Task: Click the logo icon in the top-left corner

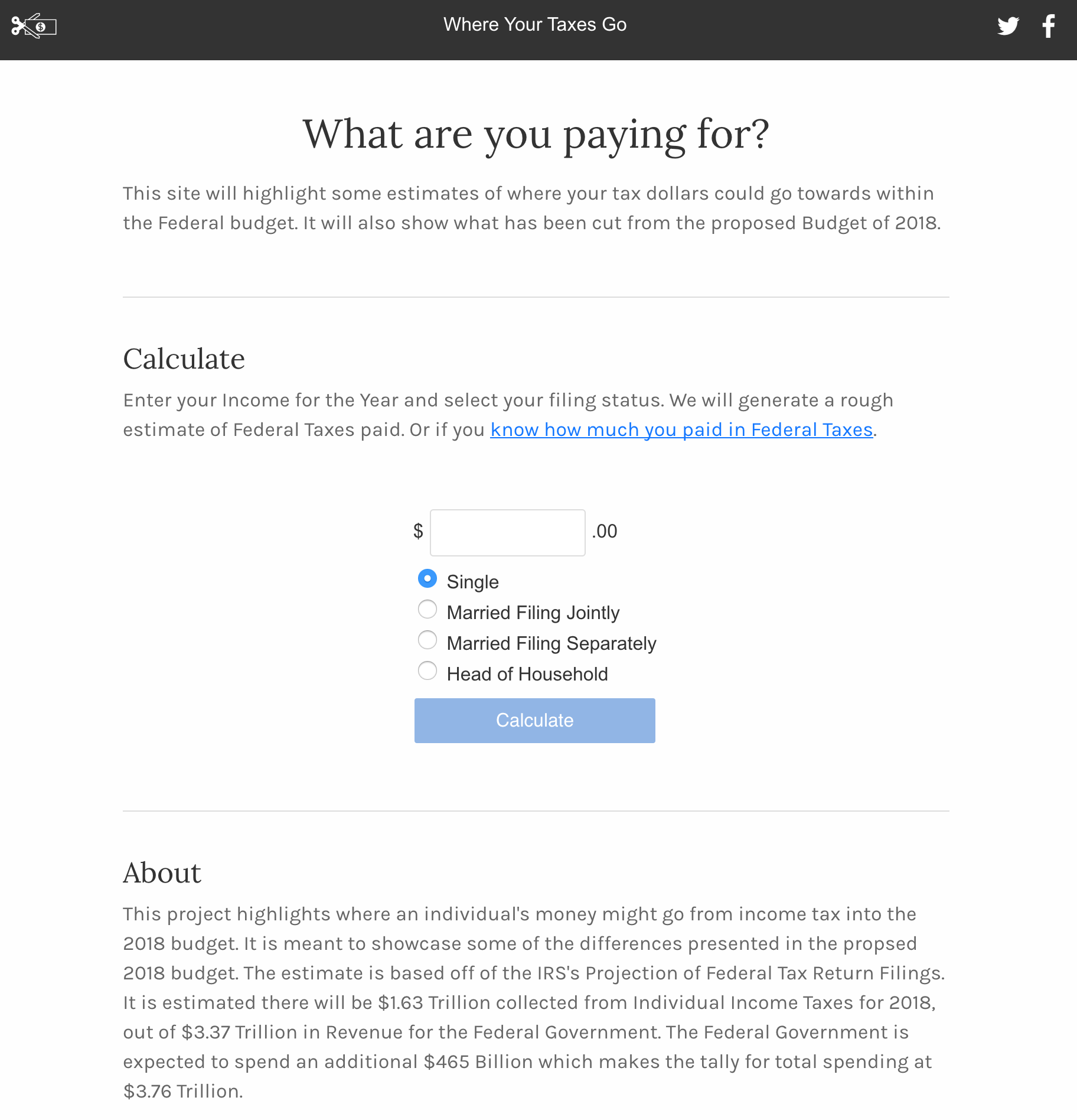Action: pyautogui.click(x=34, y=27)
